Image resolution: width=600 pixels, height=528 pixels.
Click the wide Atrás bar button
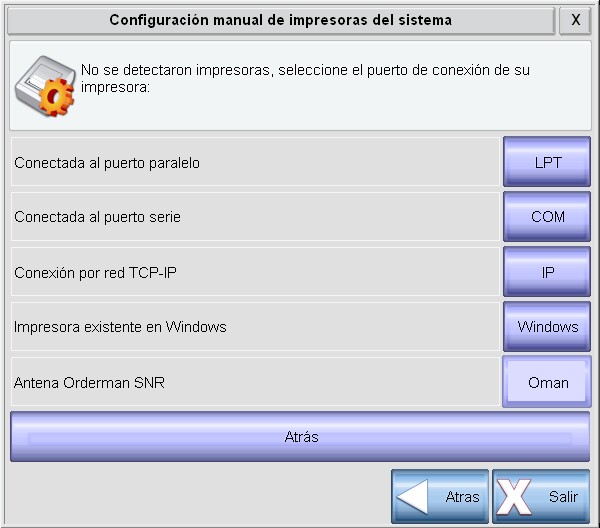point(300,437)
